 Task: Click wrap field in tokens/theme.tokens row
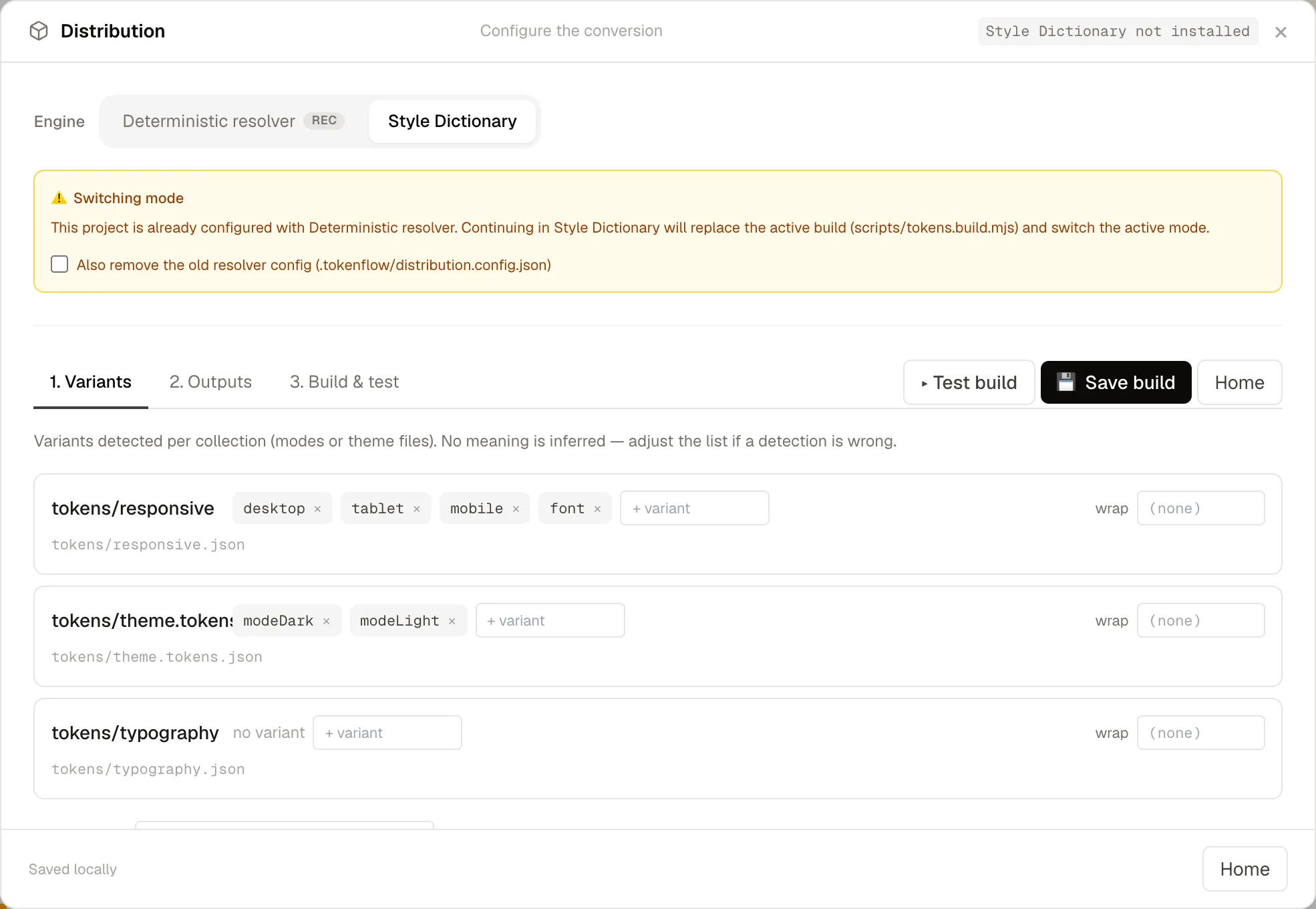click(x=1201, y=620)
